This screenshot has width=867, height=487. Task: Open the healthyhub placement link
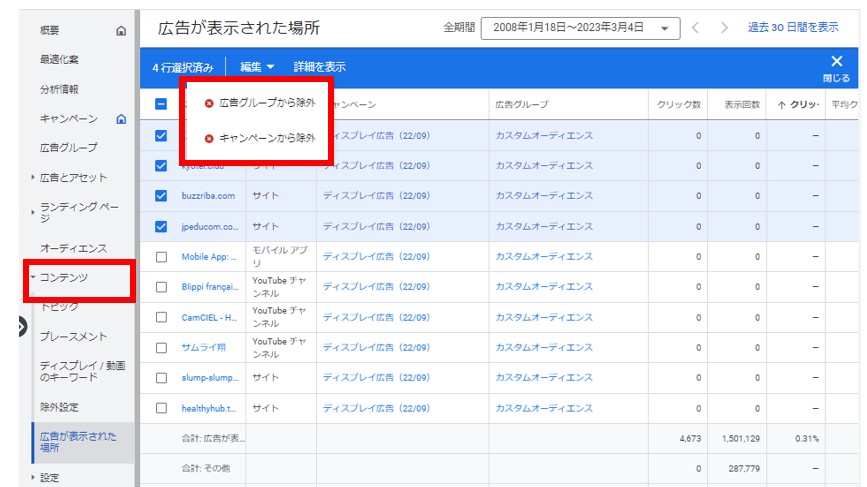click(209, 409)
